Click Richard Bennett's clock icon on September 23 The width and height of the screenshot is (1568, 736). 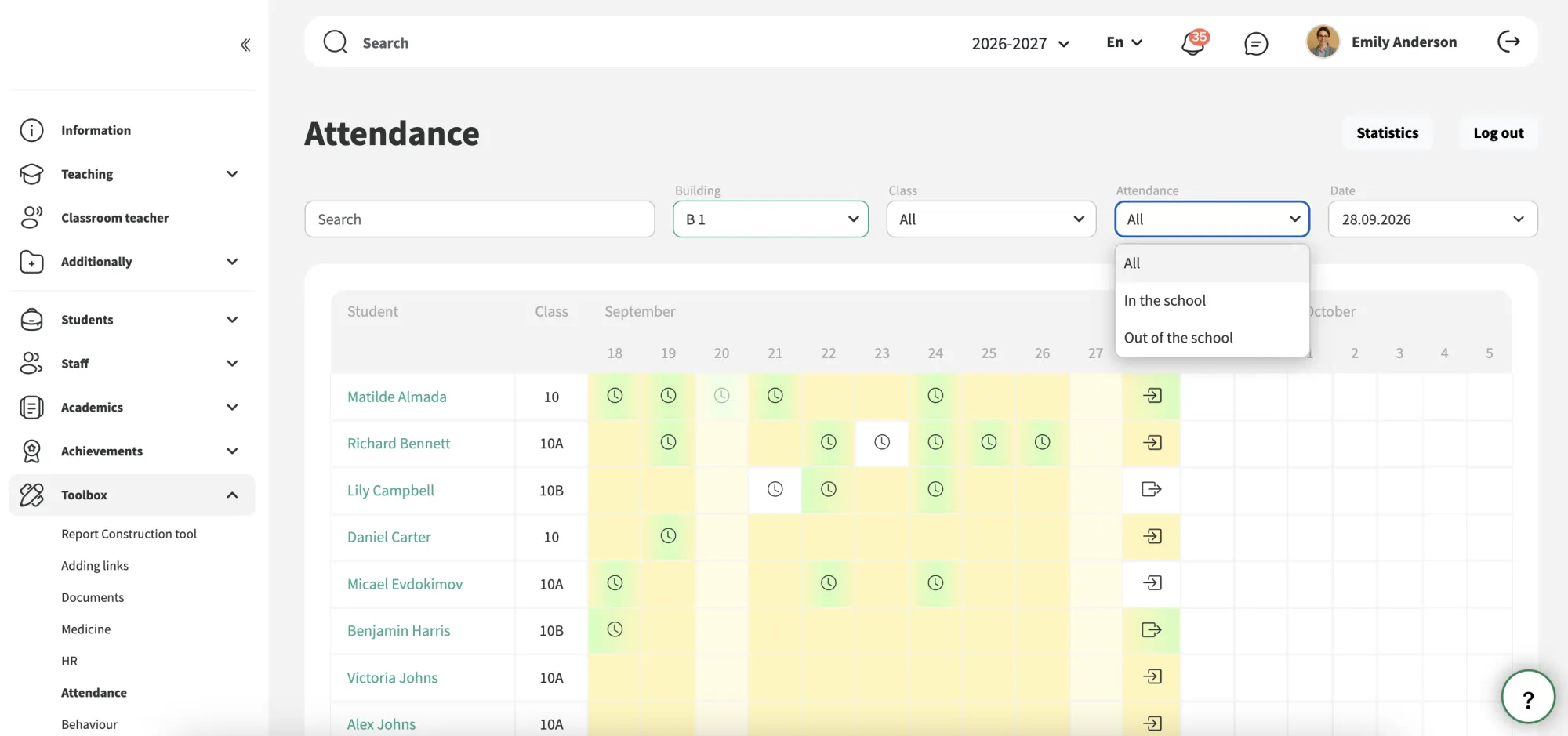click(882, 442)
